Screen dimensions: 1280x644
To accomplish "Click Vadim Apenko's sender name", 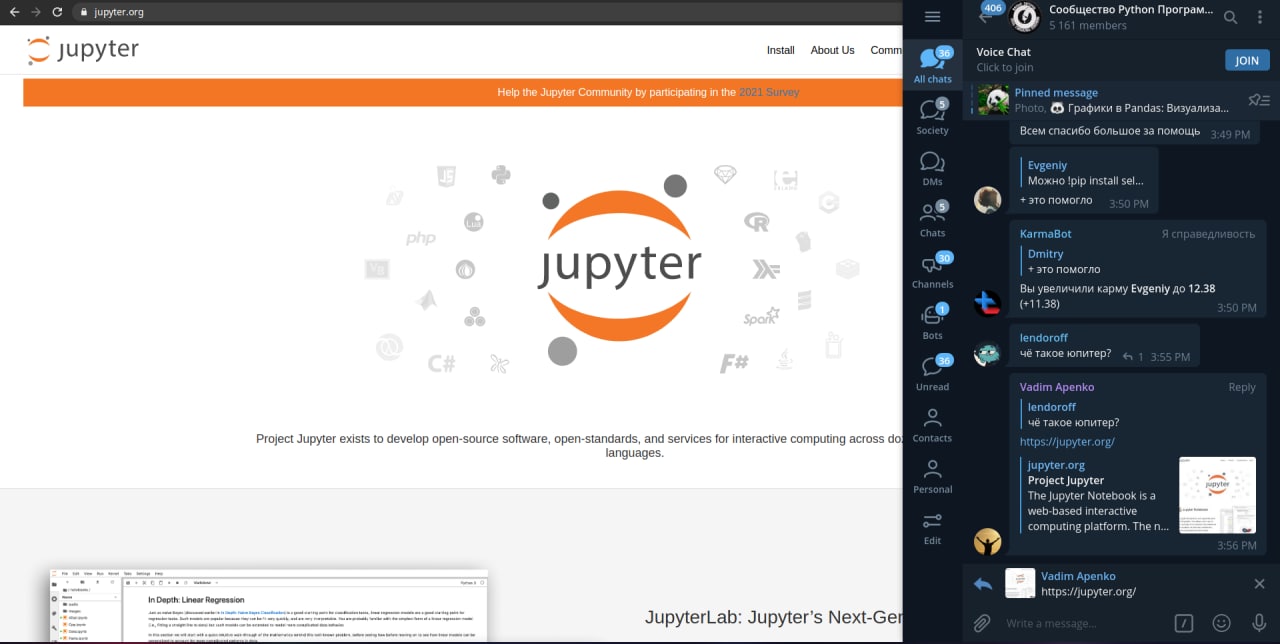I will (1057, 387).
